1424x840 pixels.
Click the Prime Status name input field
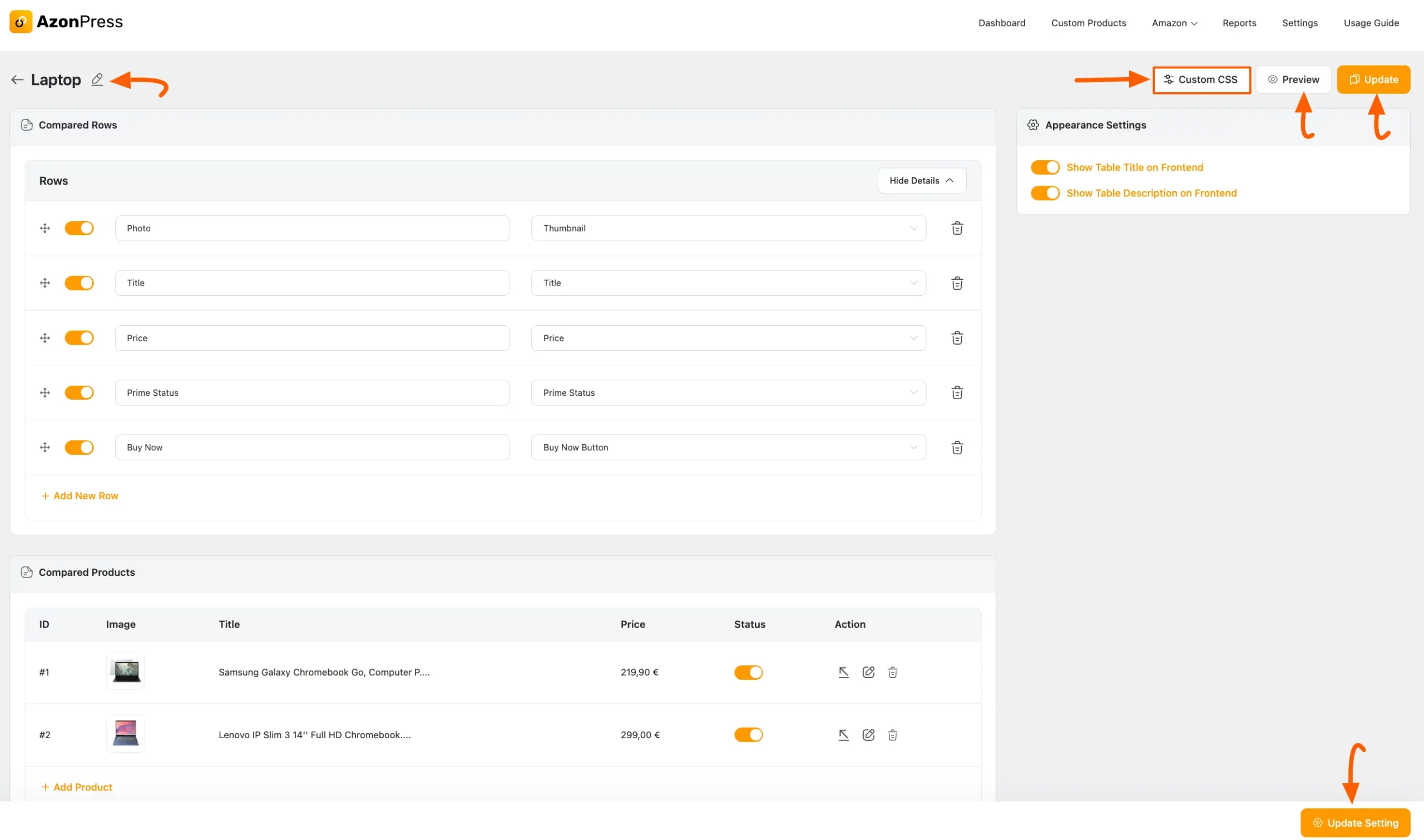click(312, 393)
